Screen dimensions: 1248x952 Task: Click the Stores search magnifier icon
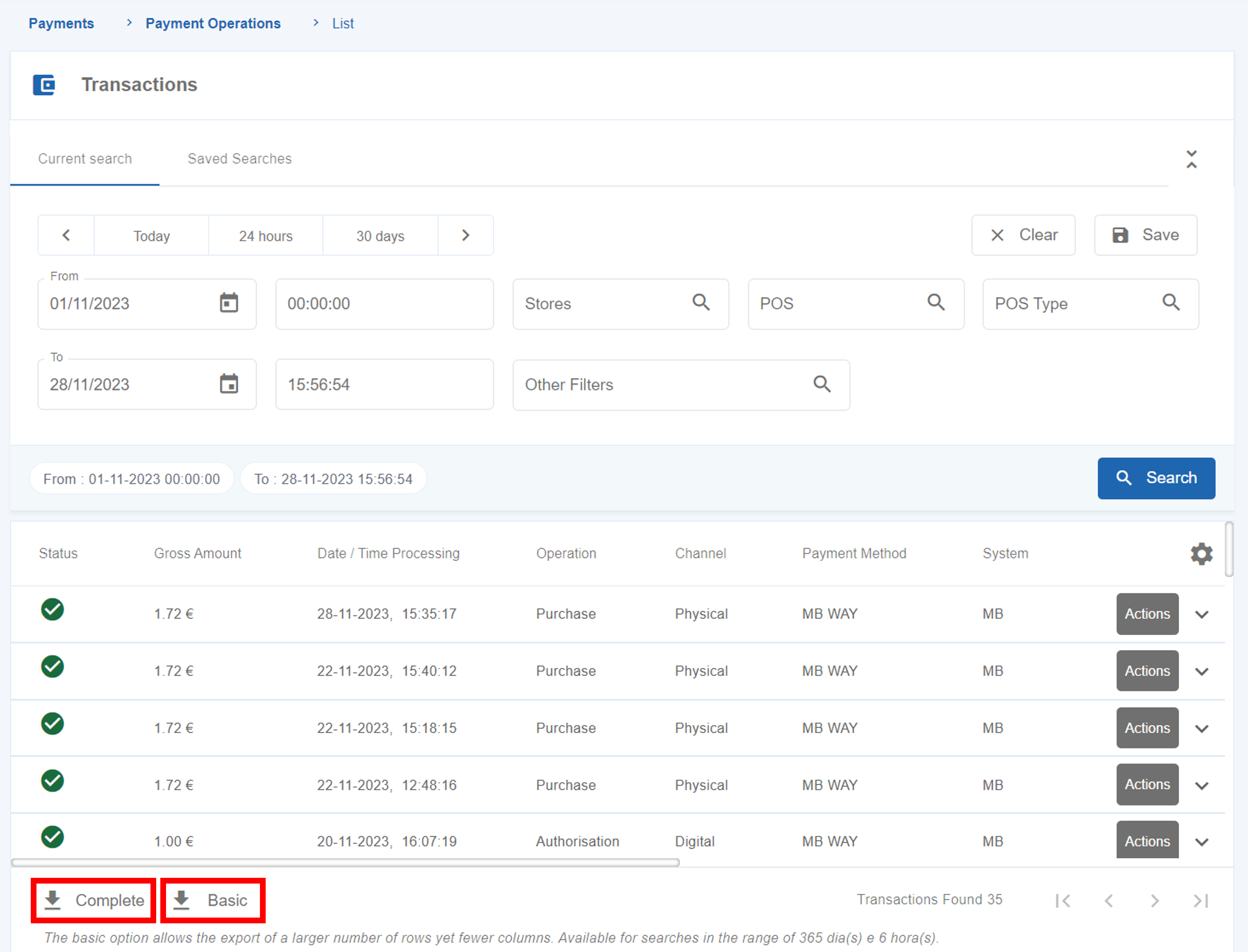tap(701, 302)
